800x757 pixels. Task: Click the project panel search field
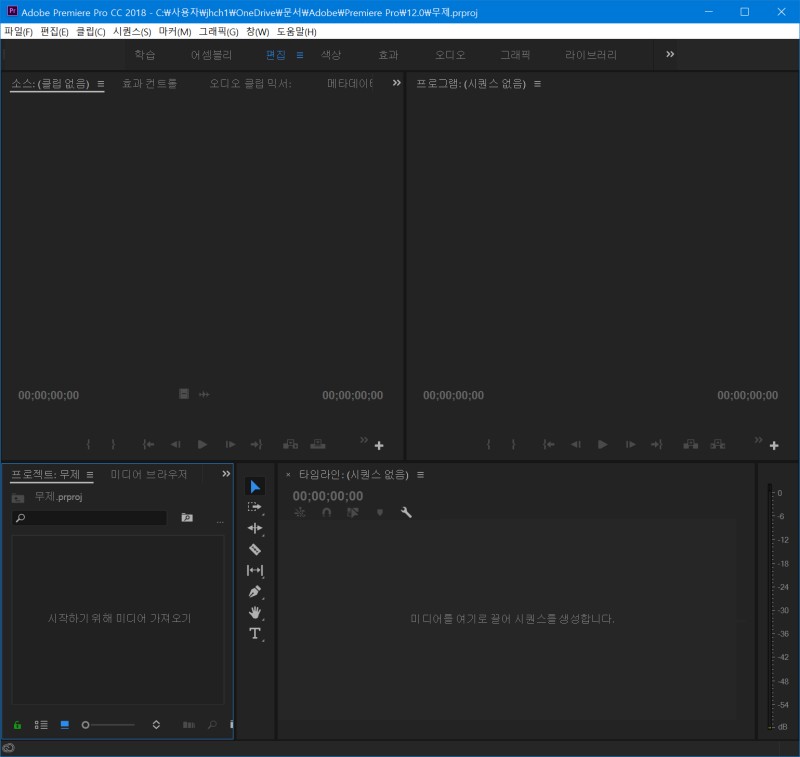[x=89, y=518]
